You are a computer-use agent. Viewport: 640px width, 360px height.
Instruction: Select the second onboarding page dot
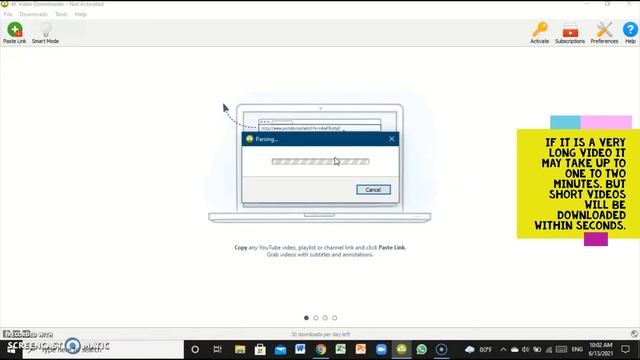point(316,318)
